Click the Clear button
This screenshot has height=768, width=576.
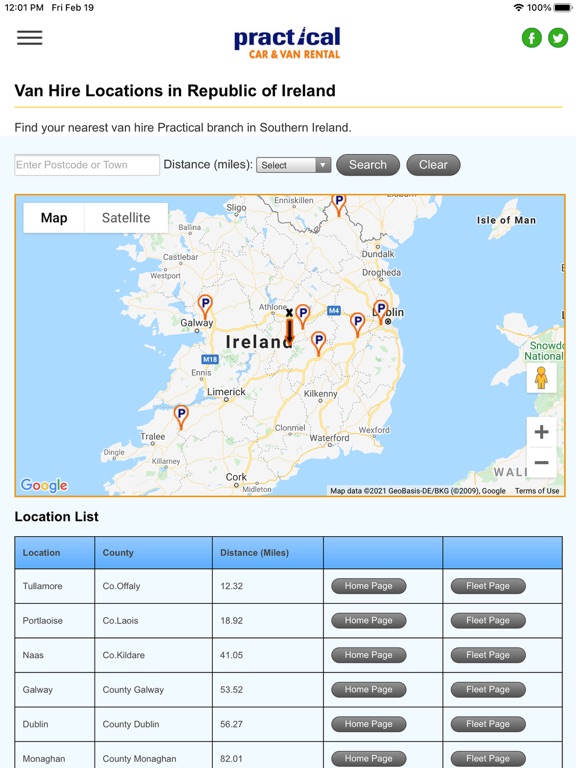tap(433, 165)
